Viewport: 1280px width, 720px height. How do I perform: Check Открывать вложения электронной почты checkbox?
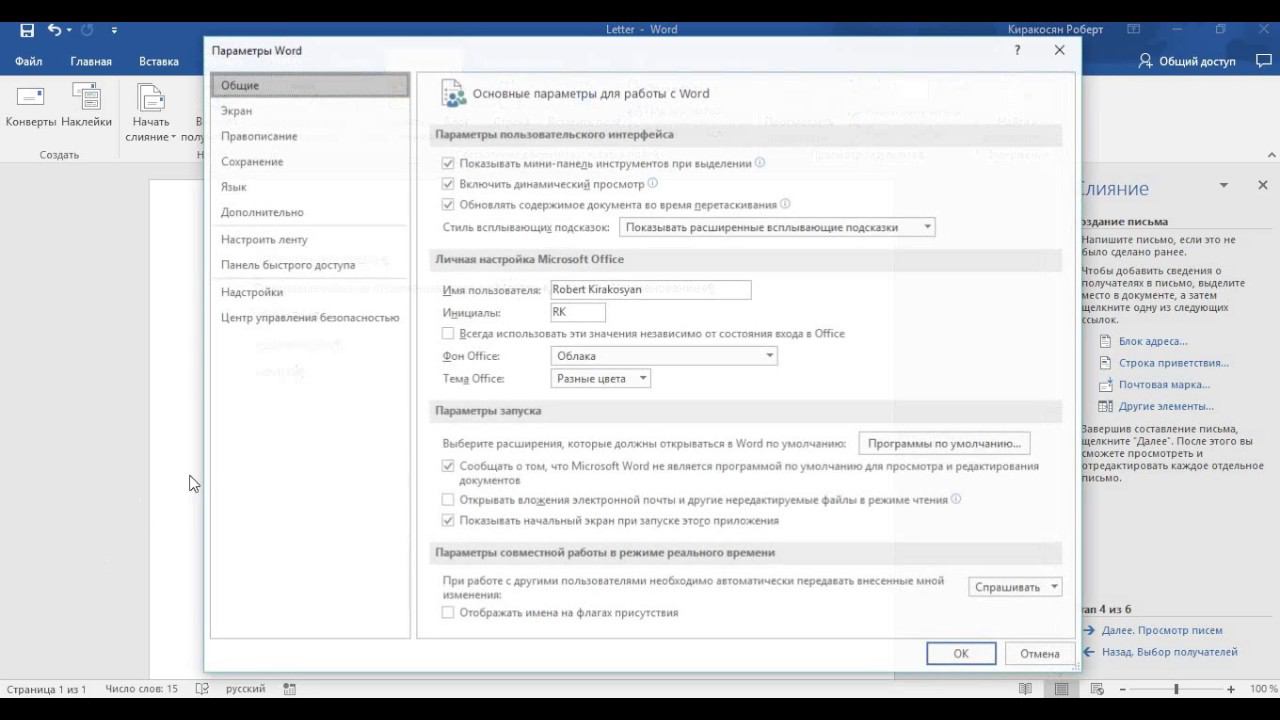tap(448, 500)
